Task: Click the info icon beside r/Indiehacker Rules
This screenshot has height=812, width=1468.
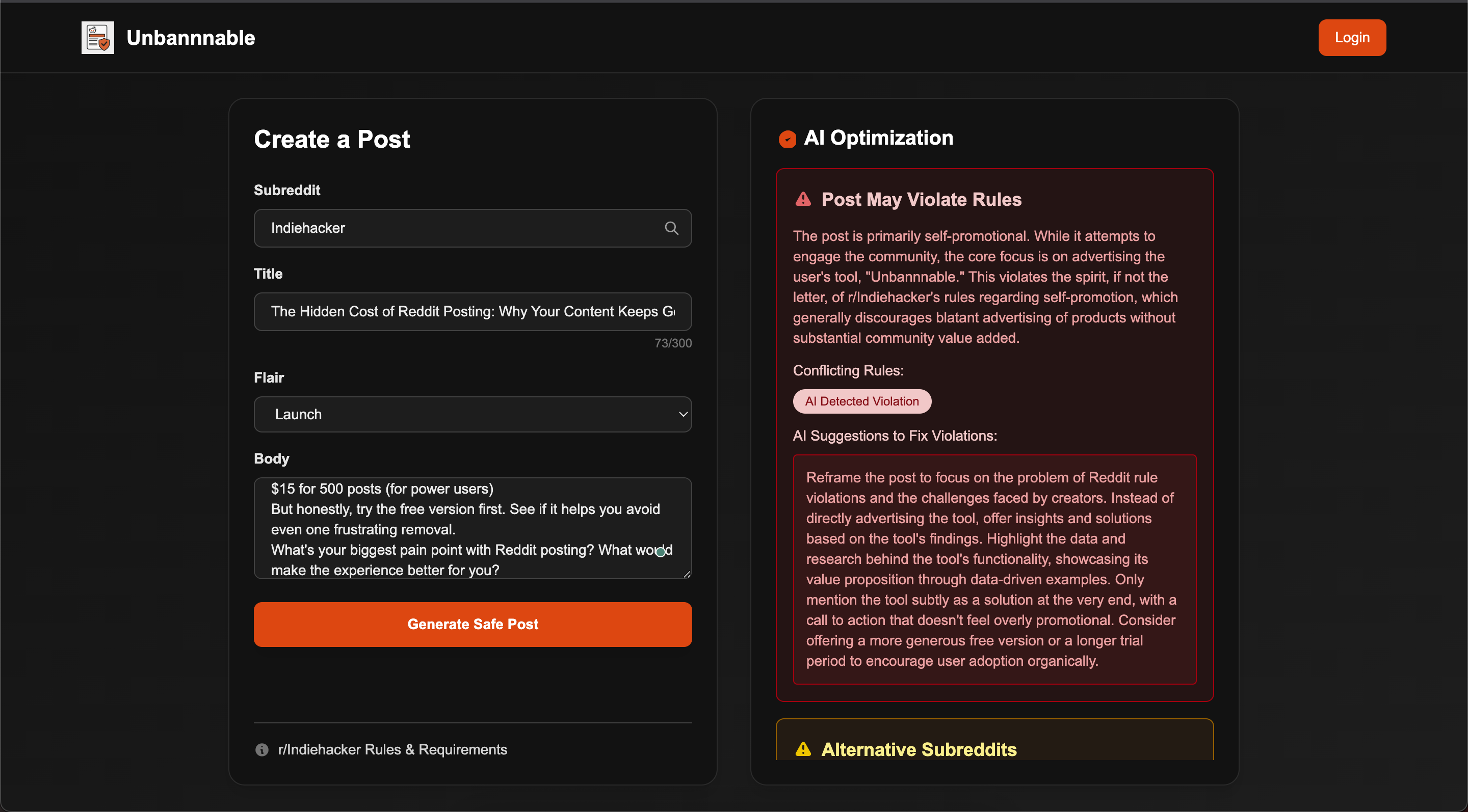Action: point(261,750)
